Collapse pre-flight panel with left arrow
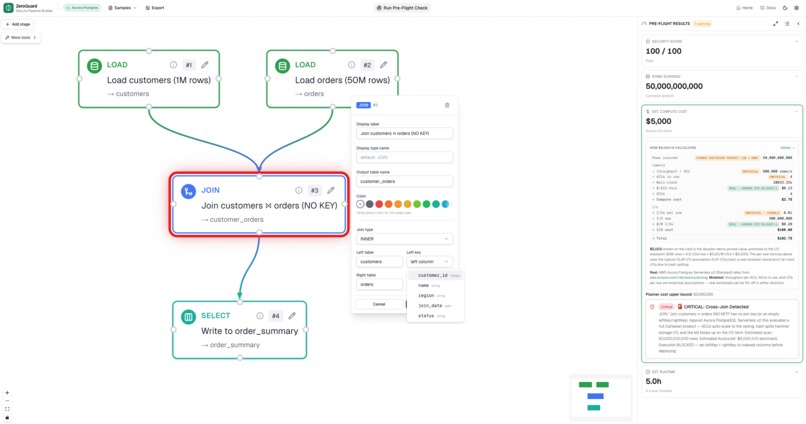This screenshot has width=806, height=424. (798, 24)
